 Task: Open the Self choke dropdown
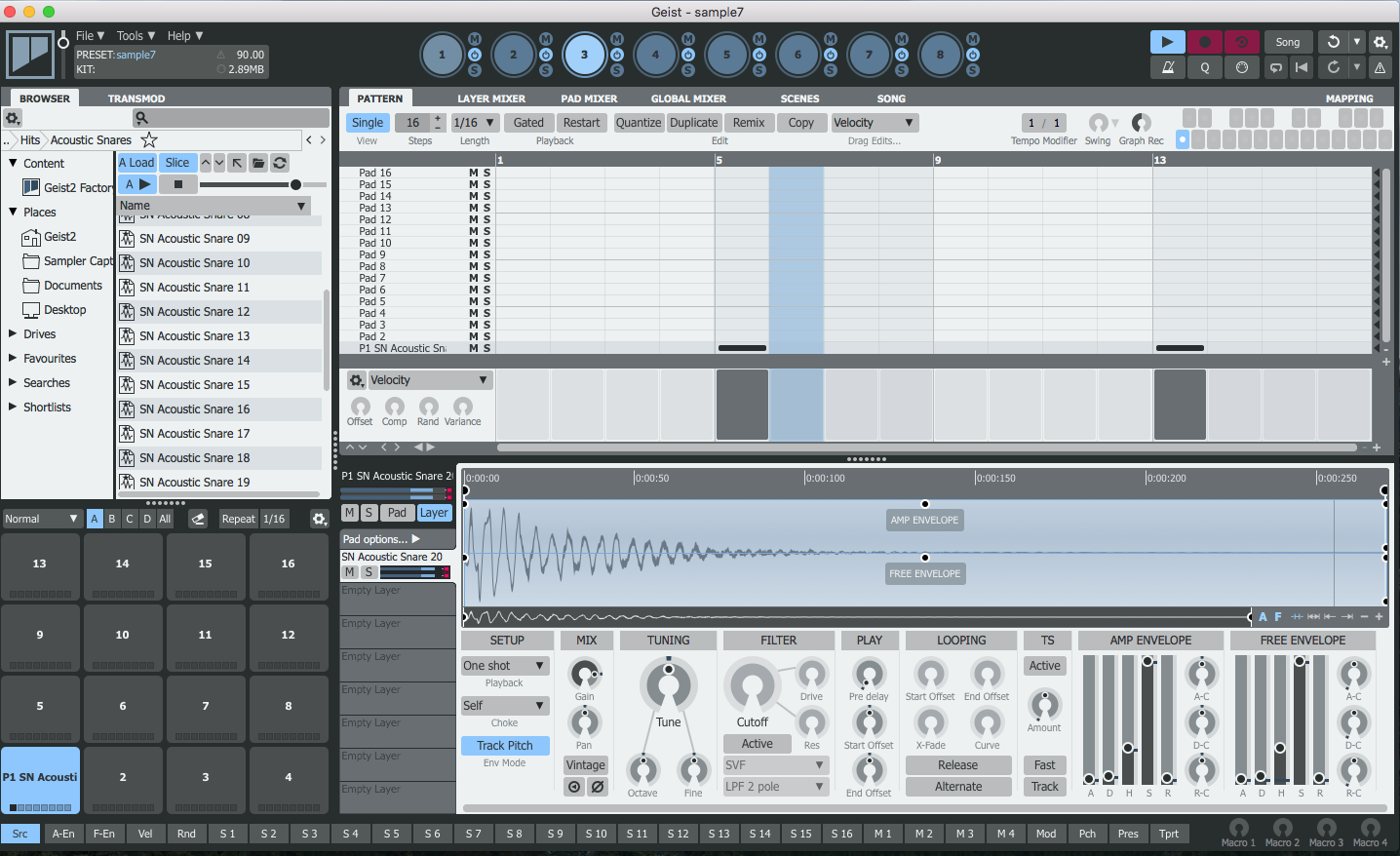coord(505,706)
